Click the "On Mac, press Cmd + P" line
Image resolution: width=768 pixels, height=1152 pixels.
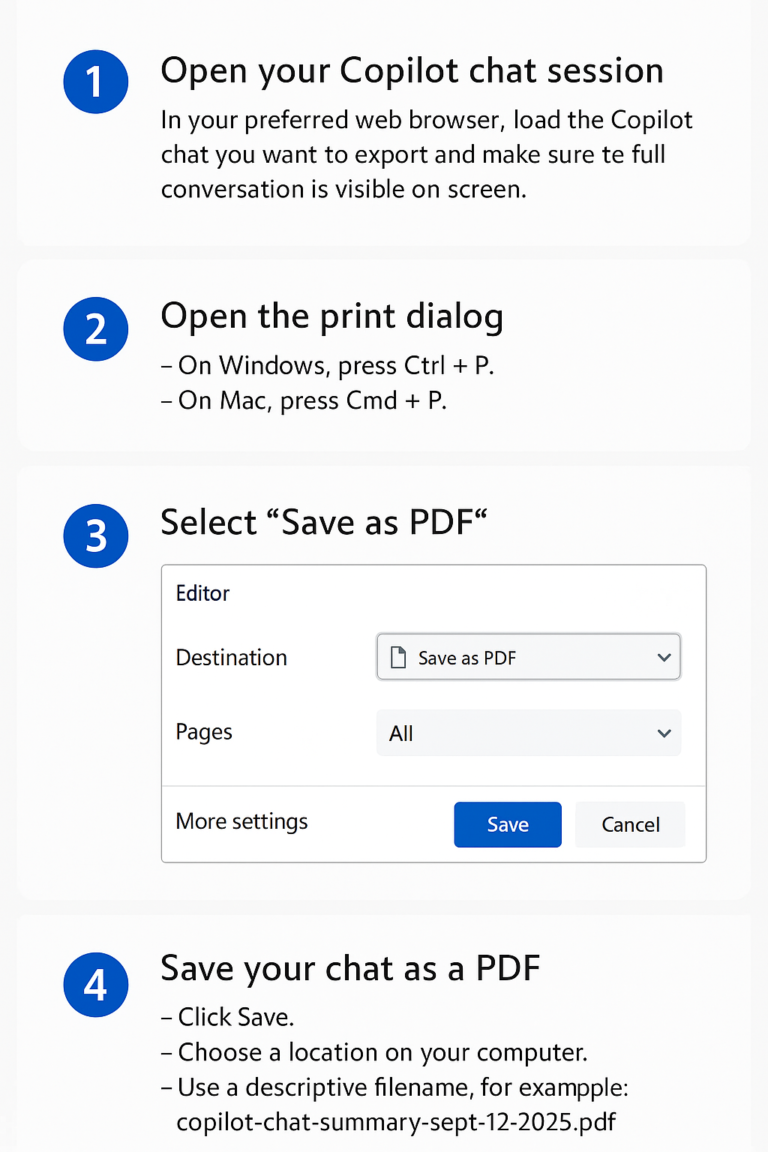coord(304,401)
